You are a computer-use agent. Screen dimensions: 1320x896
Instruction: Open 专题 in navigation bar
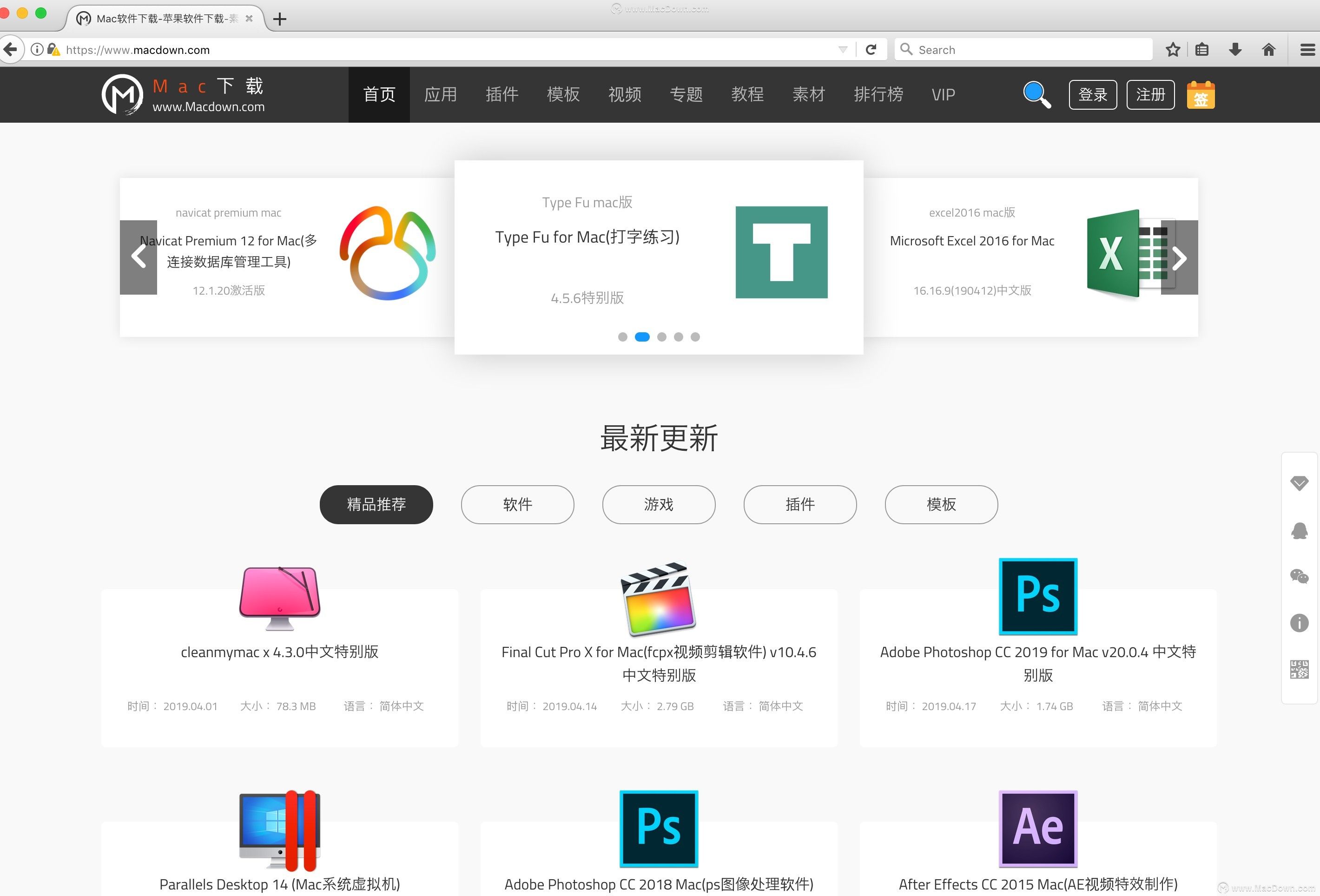click(x=686, y=94)
